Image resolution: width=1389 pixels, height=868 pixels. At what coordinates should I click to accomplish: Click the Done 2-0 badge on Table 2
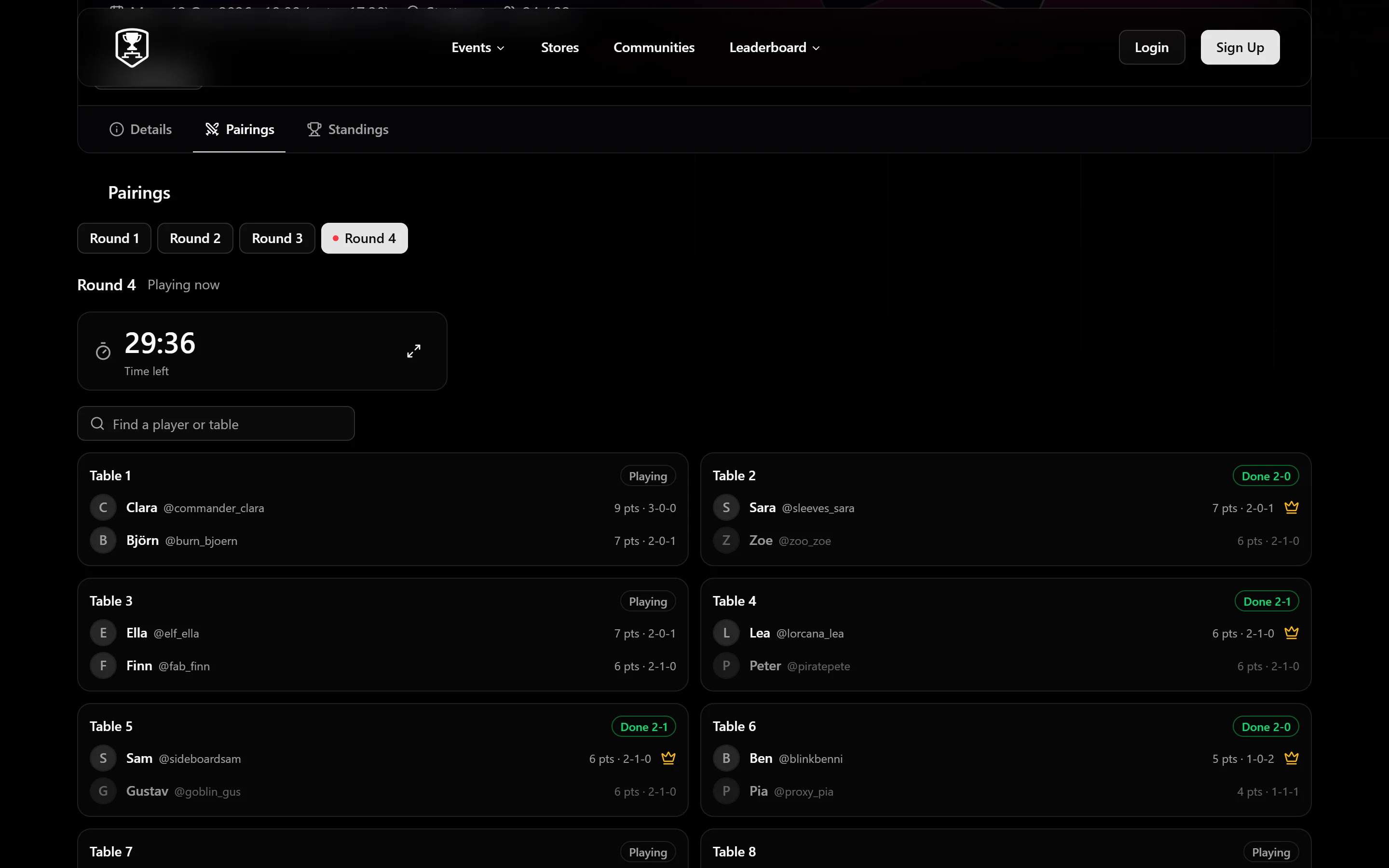(1266, 476)
